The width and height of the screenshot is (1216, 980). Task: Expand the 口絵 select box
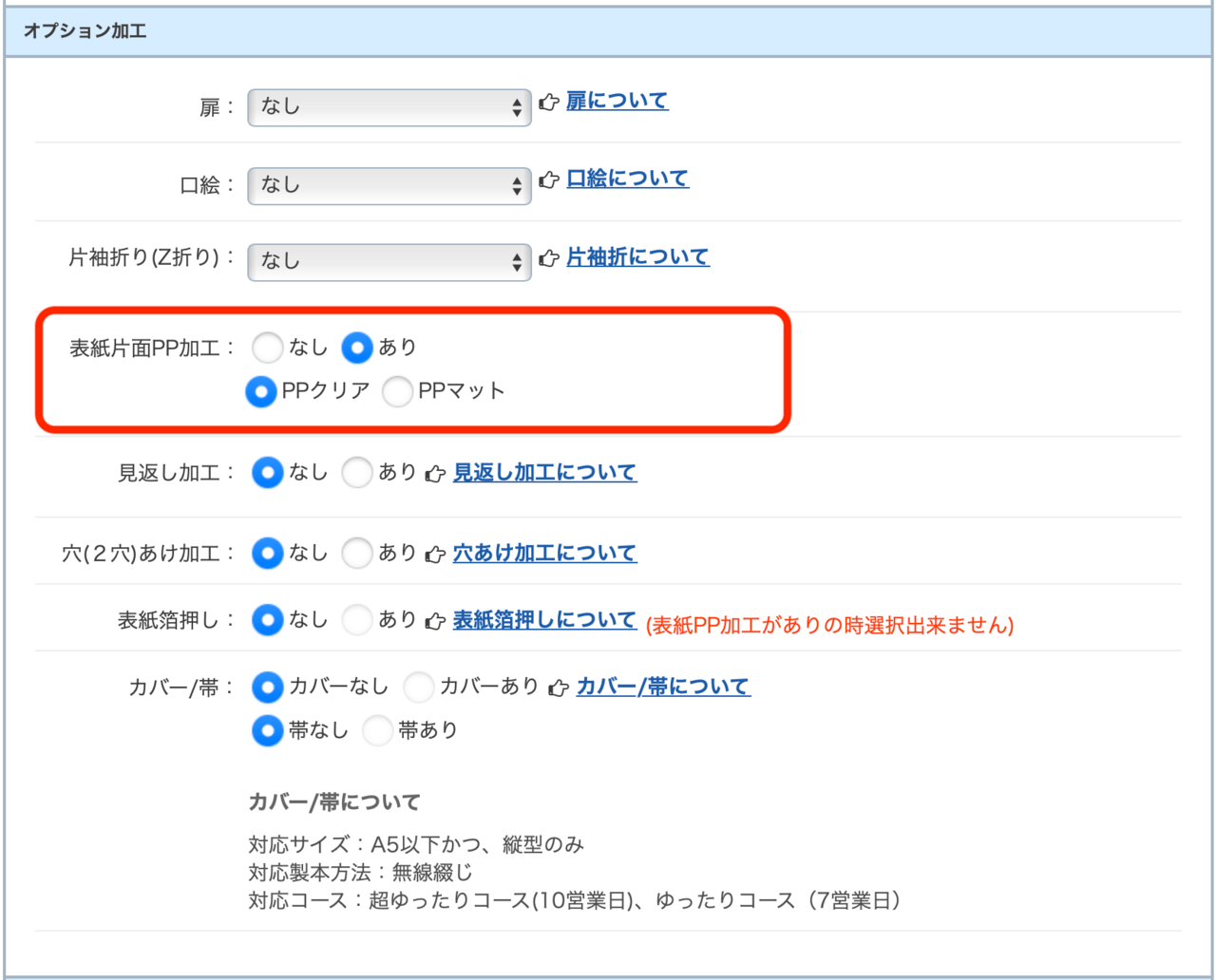click(x=389, y=185)
